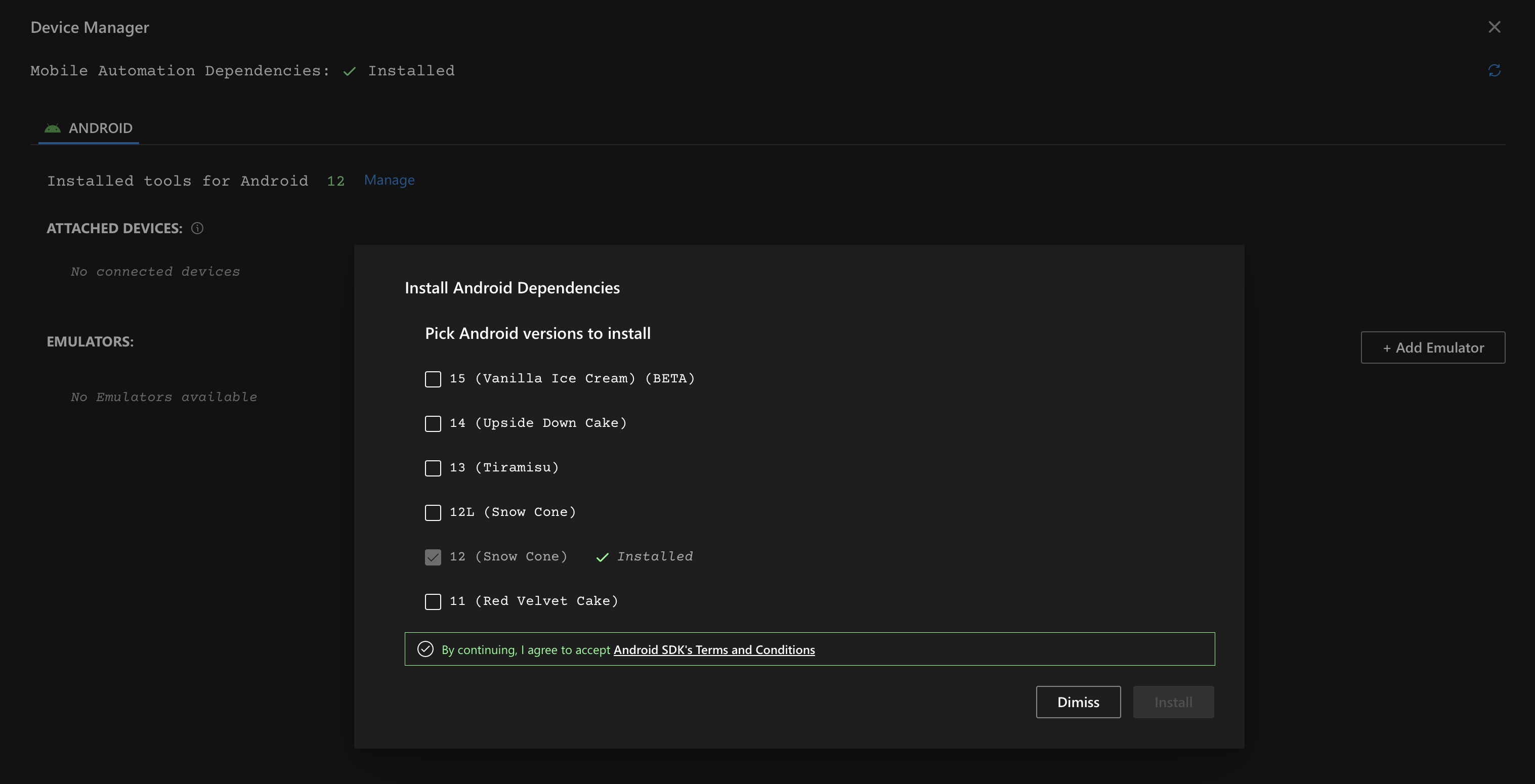This screenshot has height=784, width=1535.
Task: Enable Android 14 Upside Down Cake checkbox
Action: point(433,423)
